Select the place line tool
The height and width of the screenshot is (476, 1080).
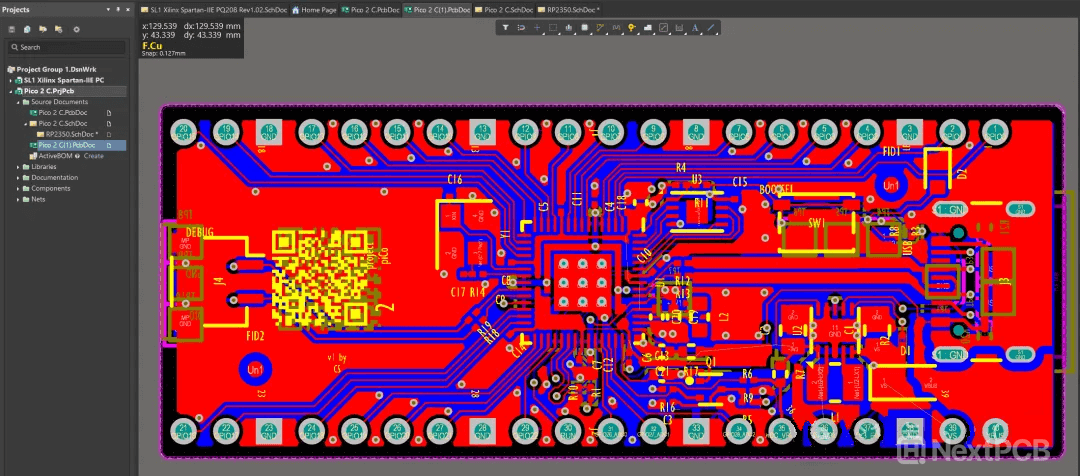[710, 27]
